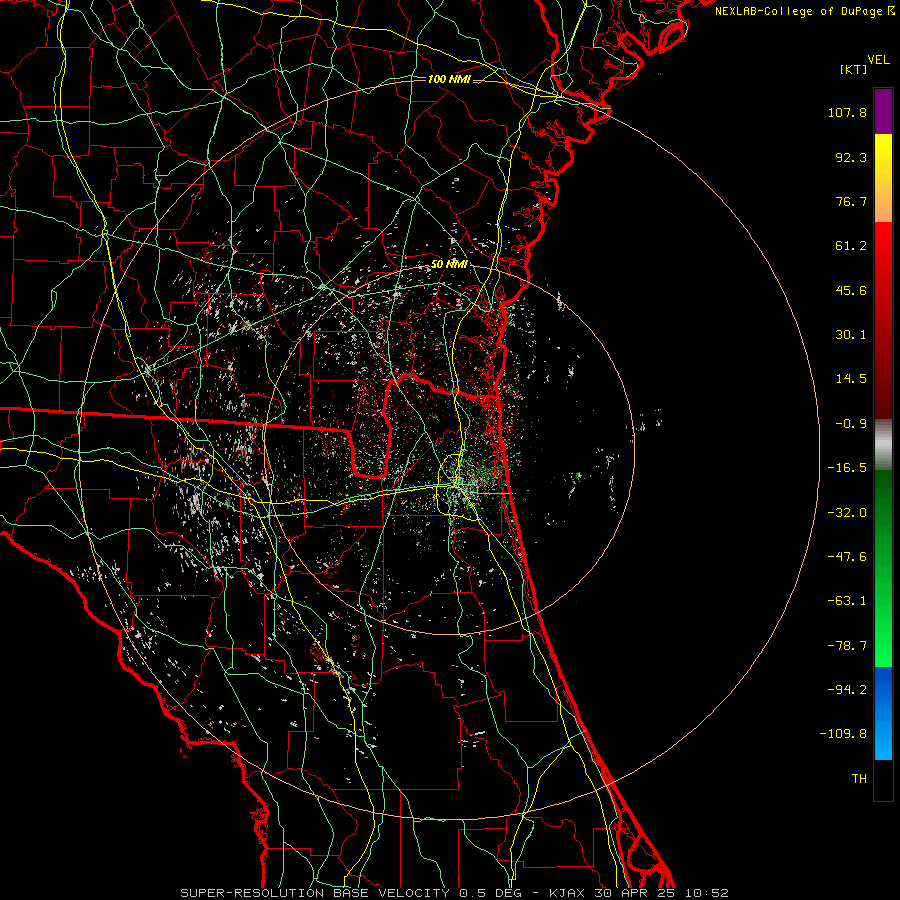Click the 92.3 legend value

(x=851, y=157)
